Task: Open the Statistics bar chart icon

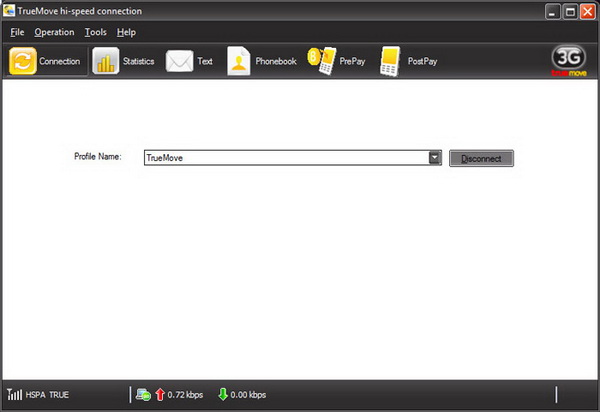Action: click(106, 61)
